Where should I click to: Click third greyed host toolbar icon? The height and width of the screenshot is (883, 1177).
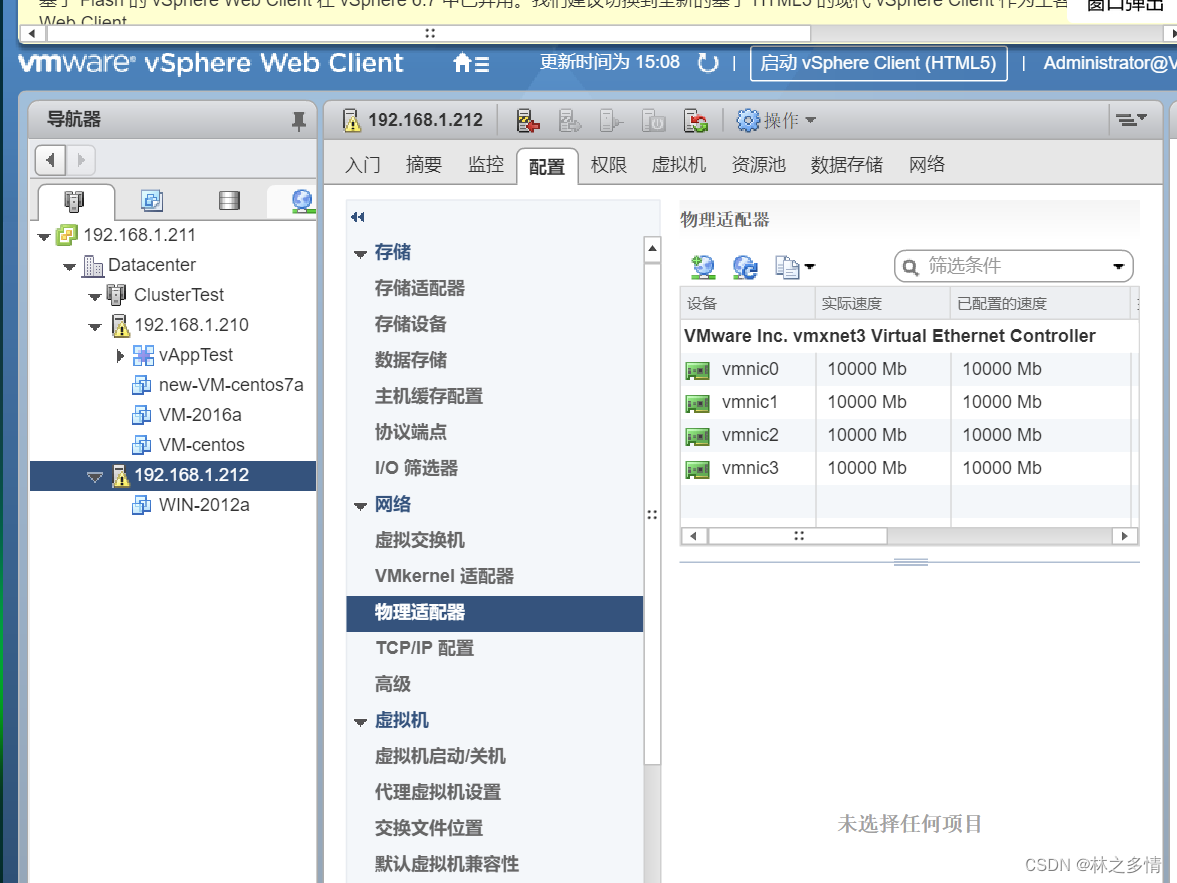[611, 120]
